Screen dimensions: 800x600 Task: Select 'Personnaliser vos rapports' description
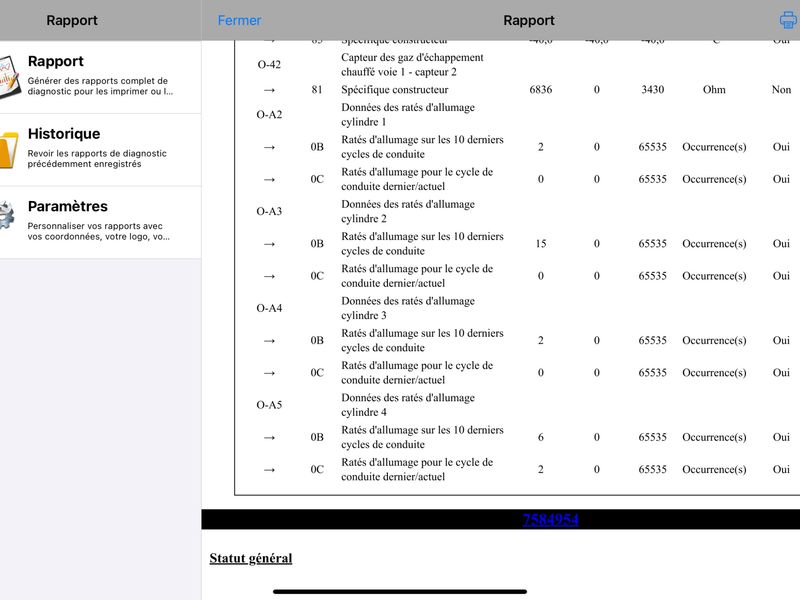coord(98,231)
